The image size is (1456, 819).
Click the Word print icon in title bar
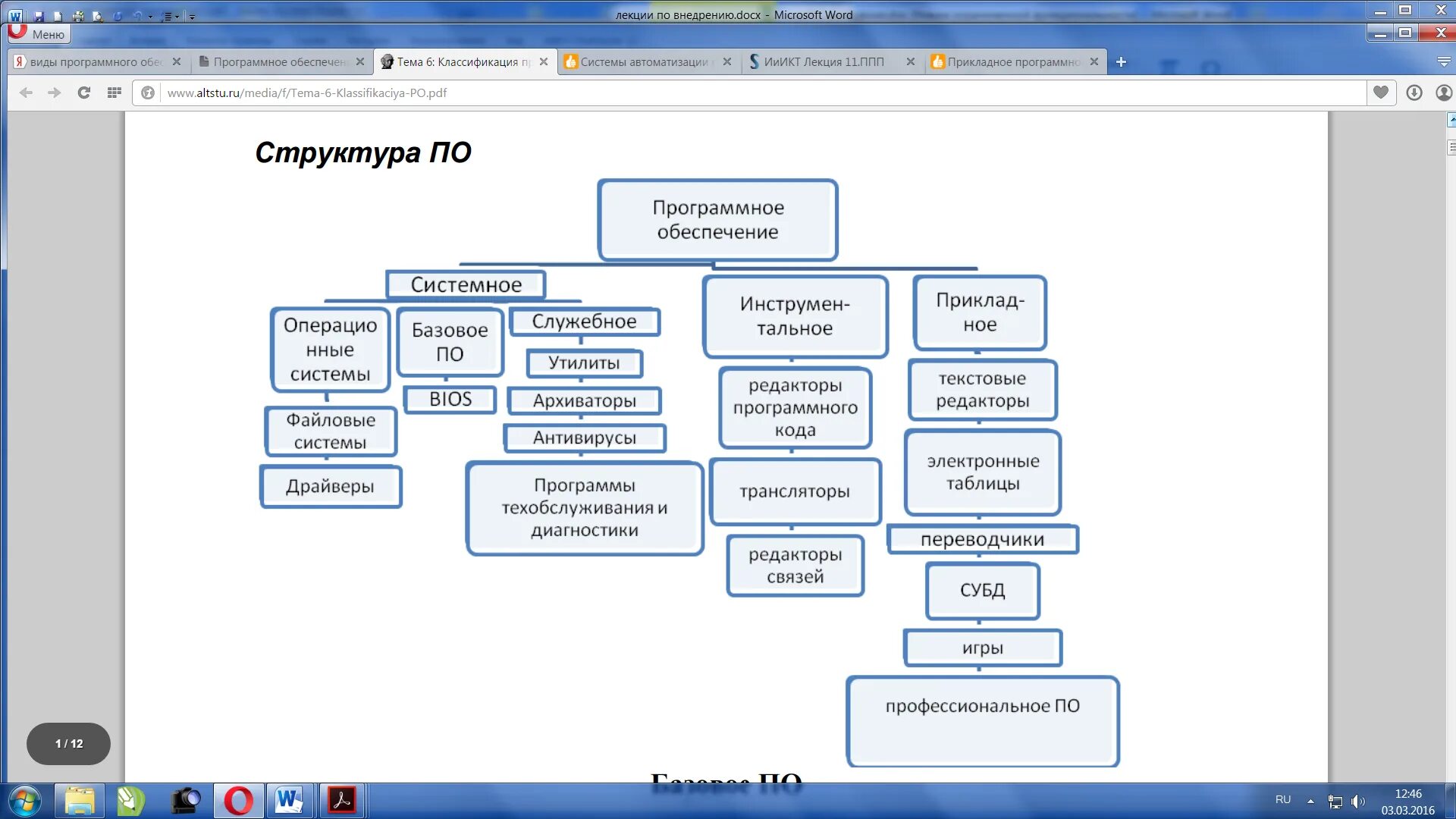coord(78,15)
